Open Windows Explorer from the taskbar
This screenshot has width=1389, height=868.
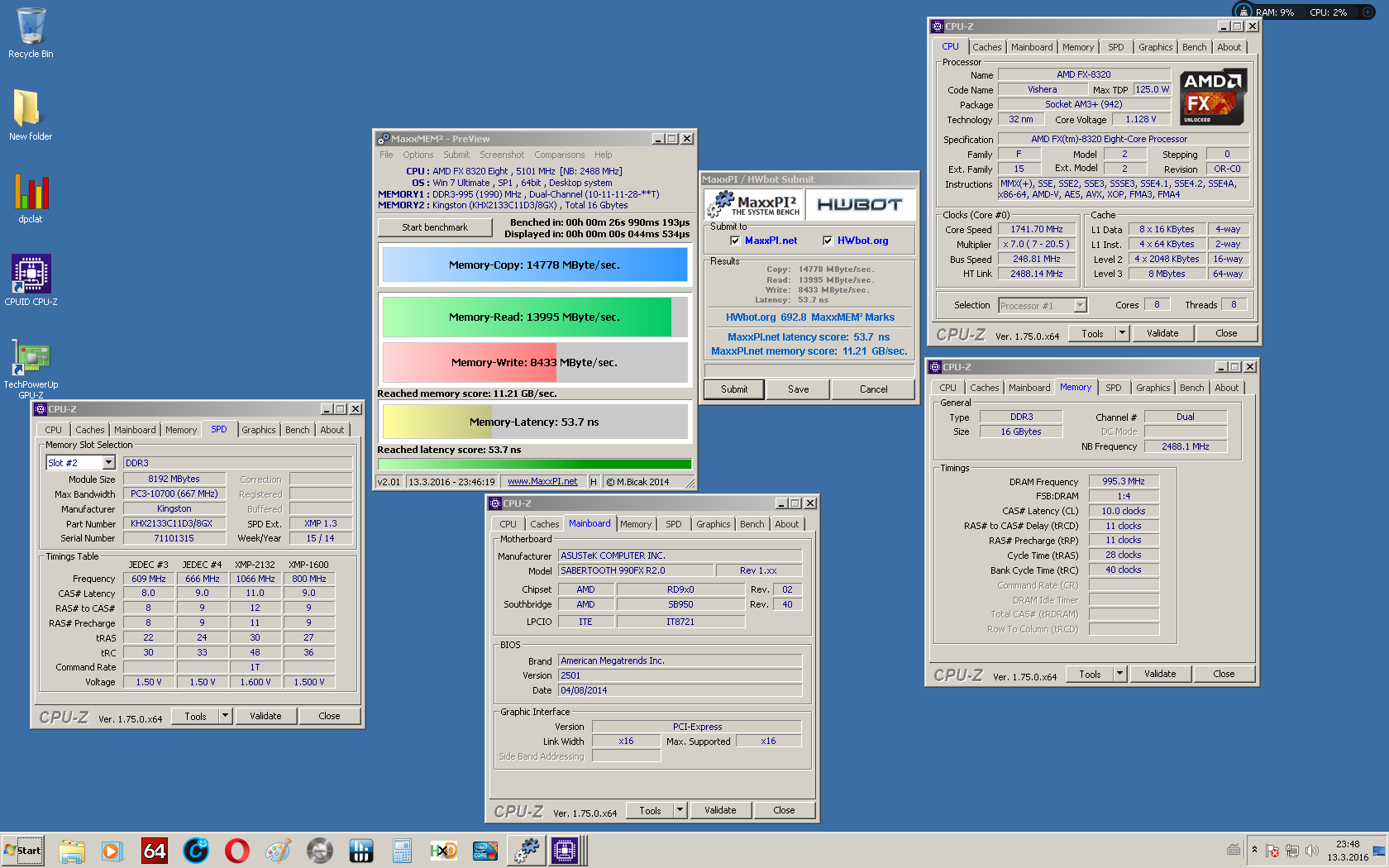point(72,851)
